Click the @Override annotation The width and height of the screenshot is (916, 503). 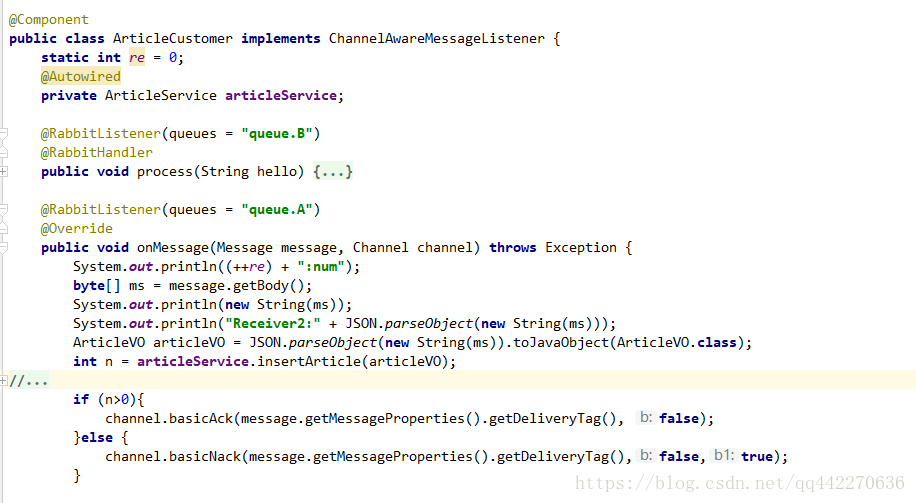pyautogui.click(x=77, y=228)
